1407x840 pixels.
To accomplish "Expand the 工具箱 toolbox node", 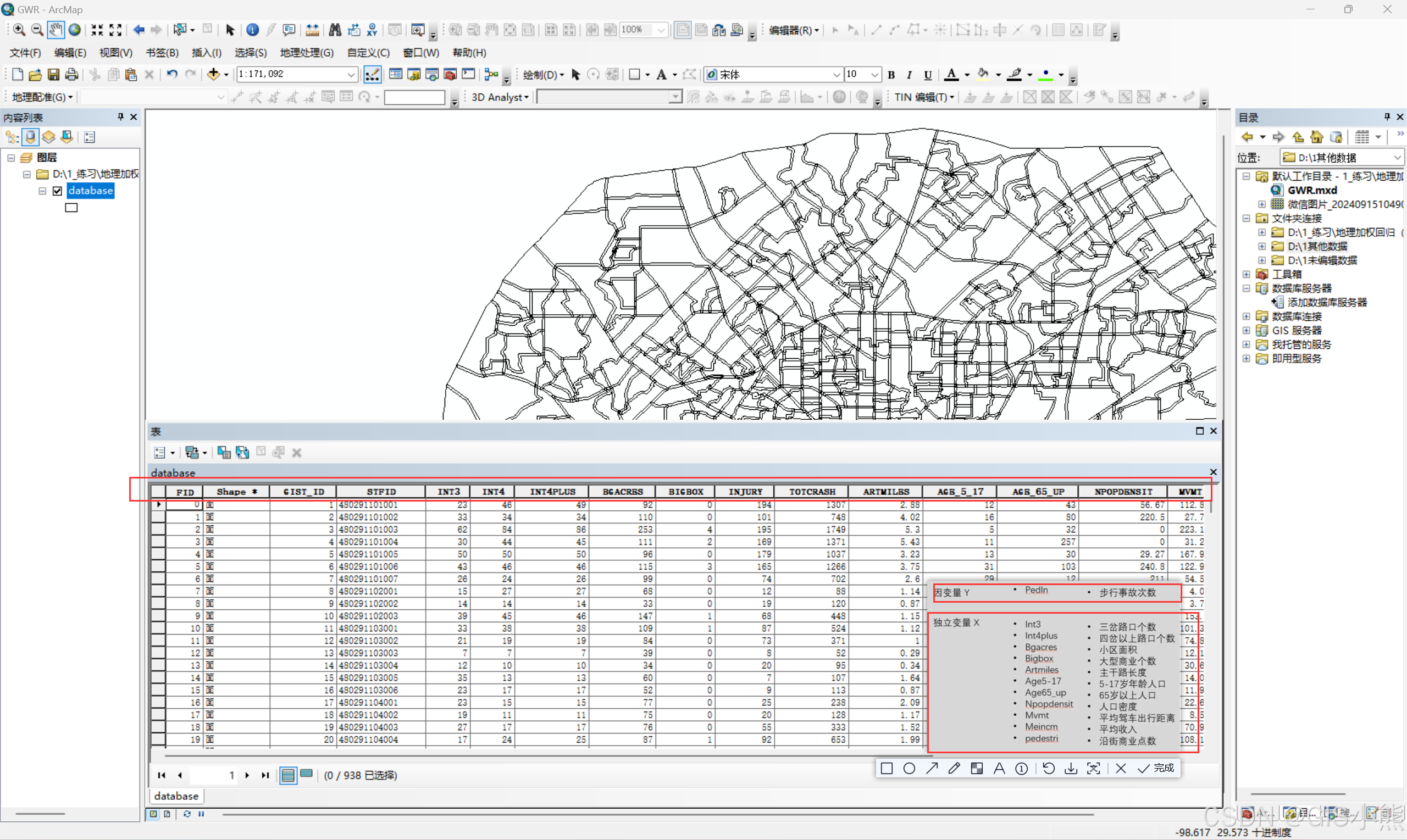I will point(1246,274).
